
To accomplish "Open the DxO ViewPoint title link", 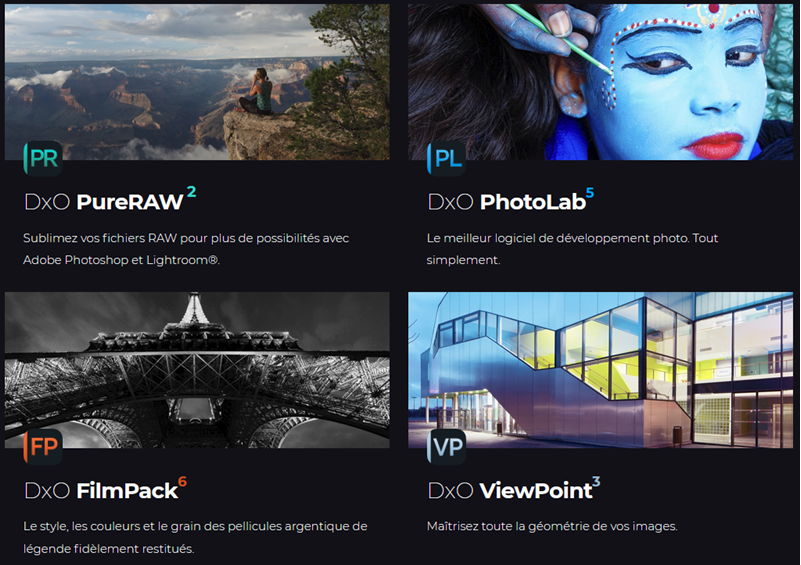I will (x=510, y=491).
